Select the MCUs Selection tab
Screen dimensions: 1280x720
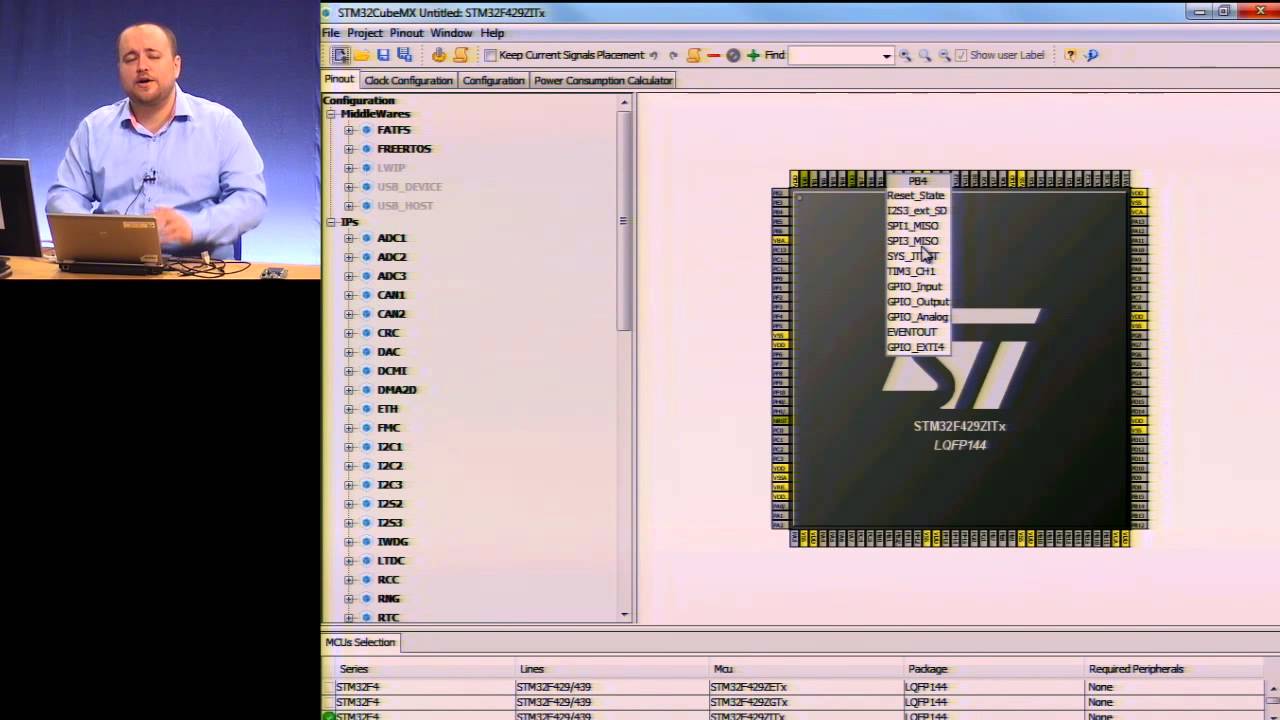(x=360, y=642)
